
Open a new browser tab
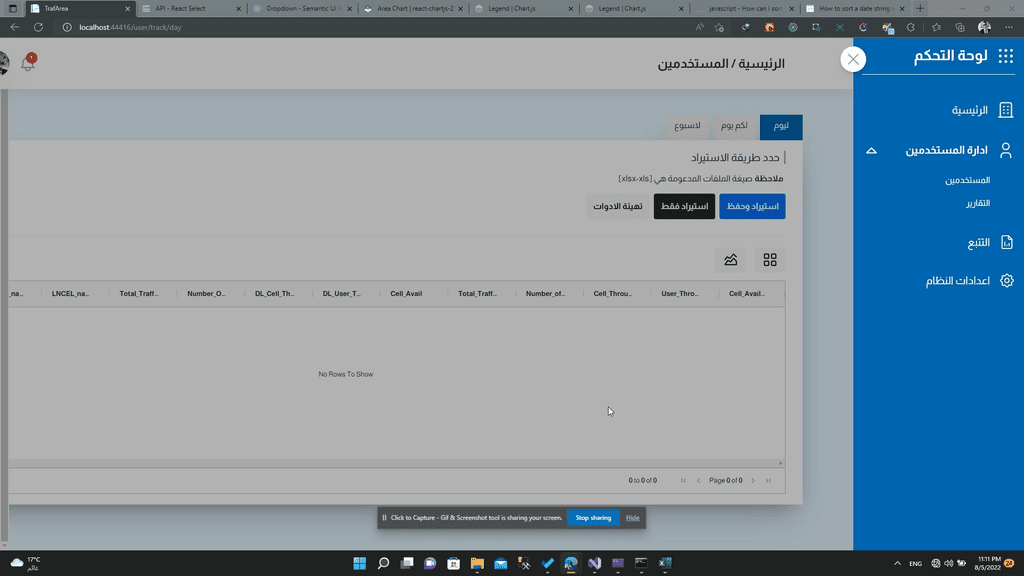(x=920, y=8)
